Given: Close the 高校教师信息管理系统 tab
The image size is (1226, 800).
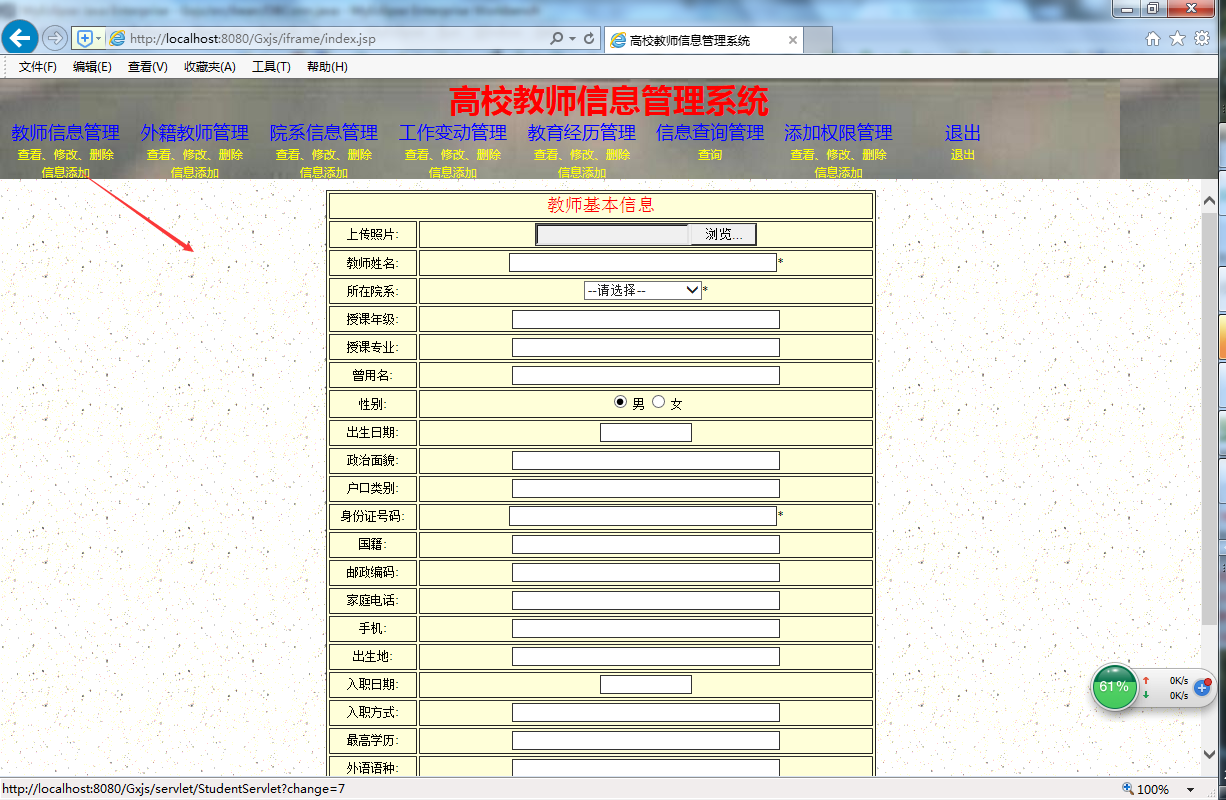Looking at the screenshot, I should click(x=793, y=41).
